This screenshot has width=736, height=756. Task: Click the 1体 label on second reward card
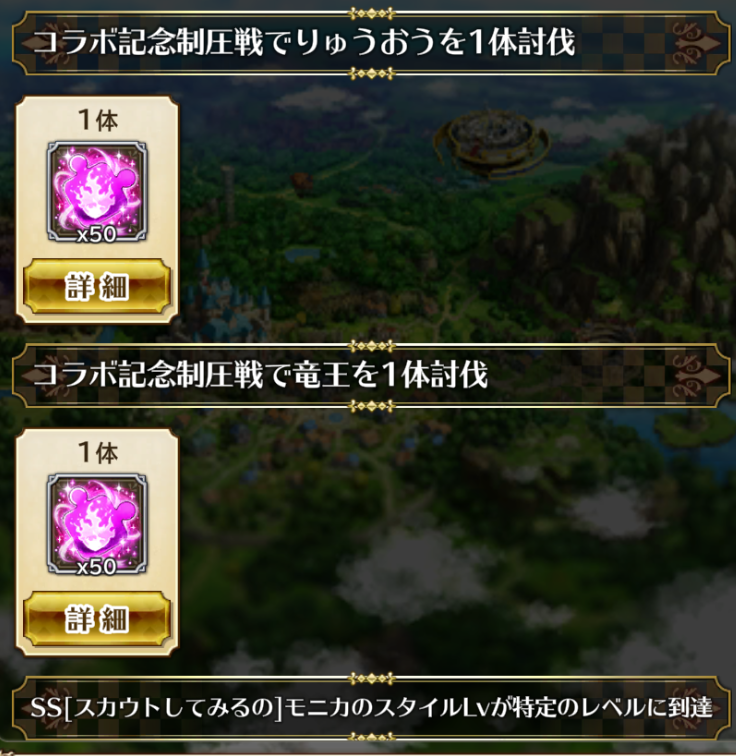pyautogui.click(x=98, y=452)
